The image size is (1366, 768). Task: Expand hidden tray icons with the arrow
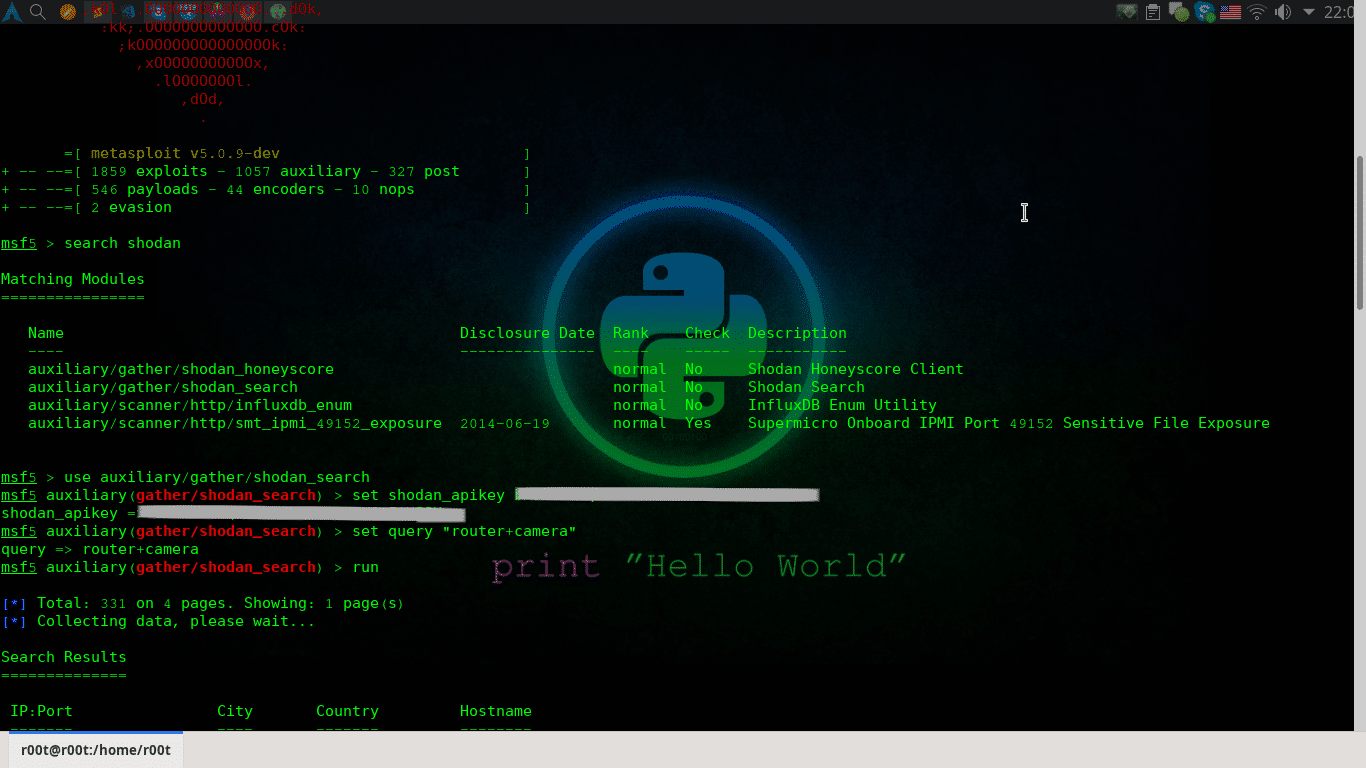1308,12
